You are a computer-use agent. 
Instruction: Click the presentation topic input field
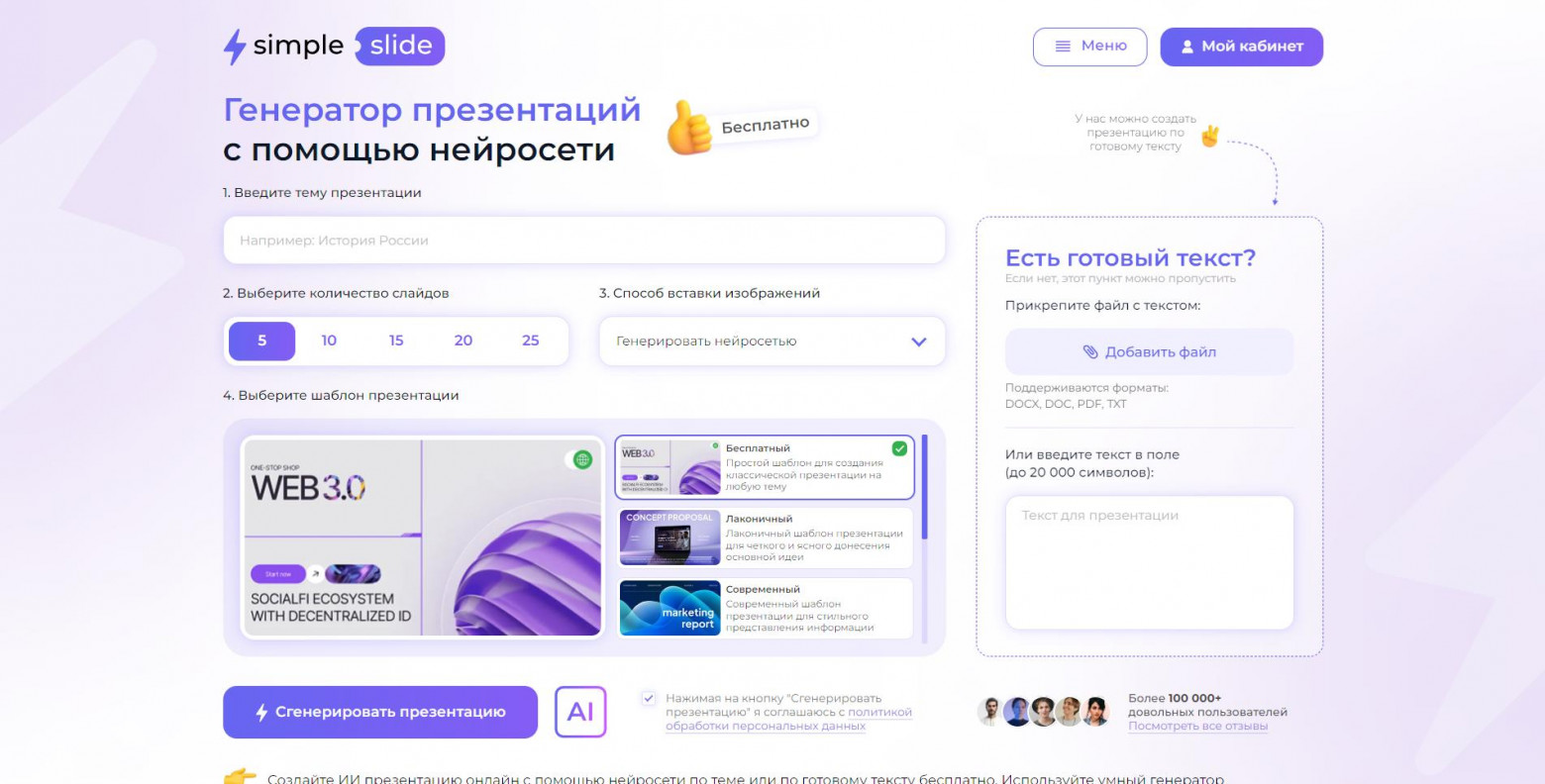pos(584,240)
